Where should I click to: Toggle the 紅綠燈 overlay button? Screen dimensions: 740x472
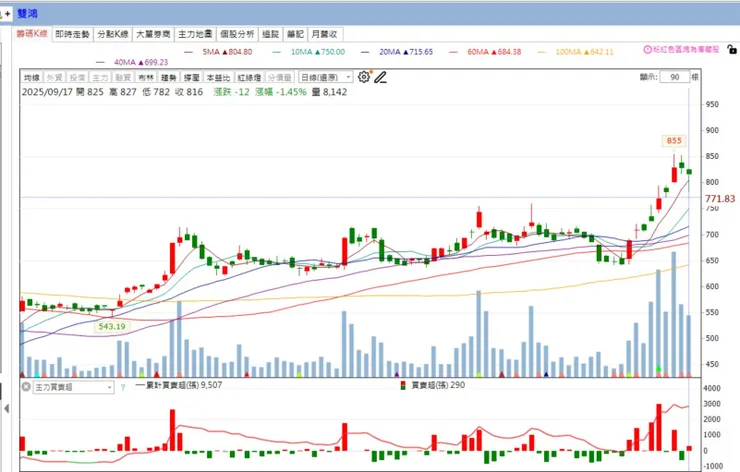click(249, 77)
